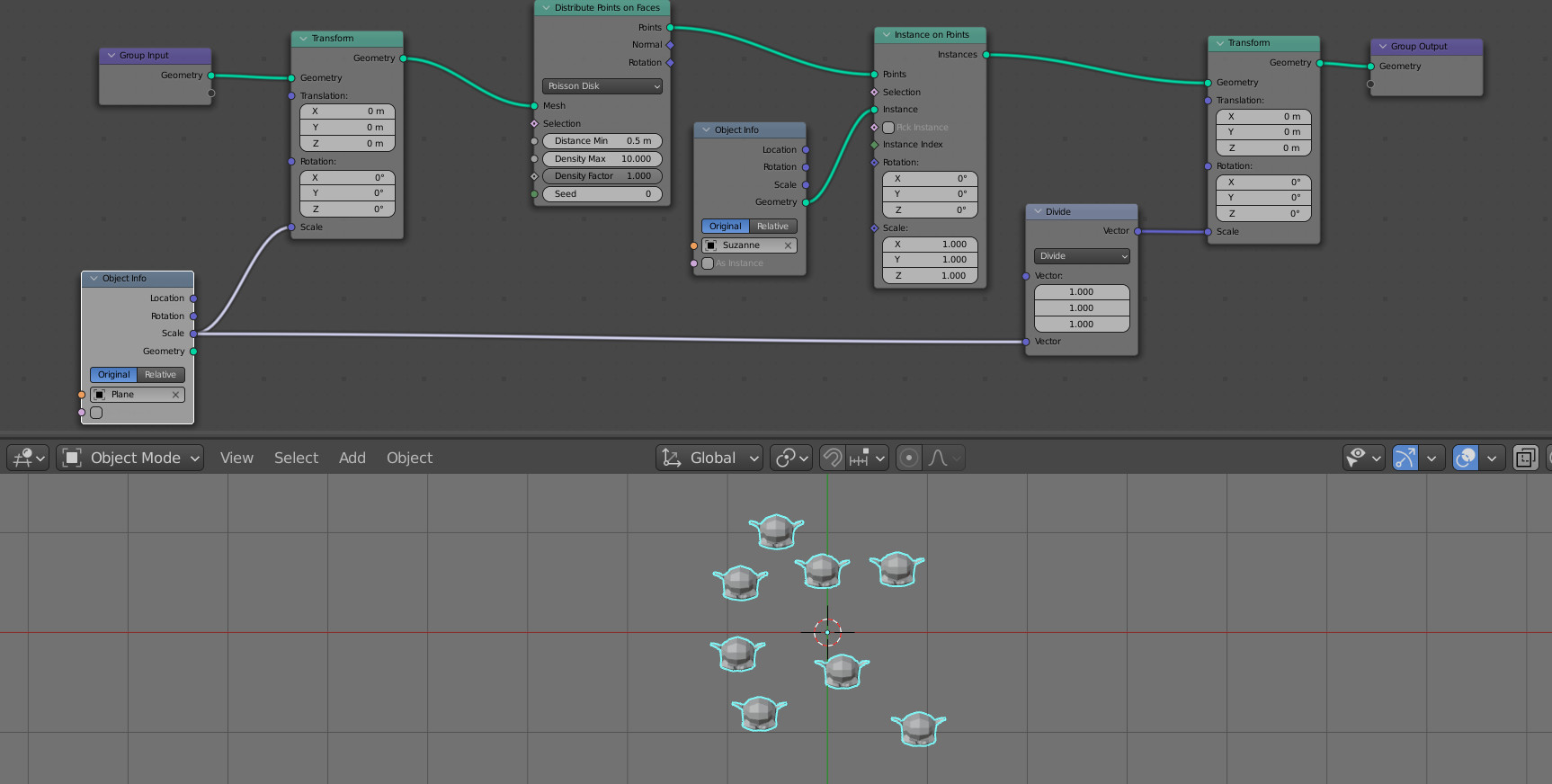
Task: Open the View menu
Action: pyautogui.click(x=236, y=458)
